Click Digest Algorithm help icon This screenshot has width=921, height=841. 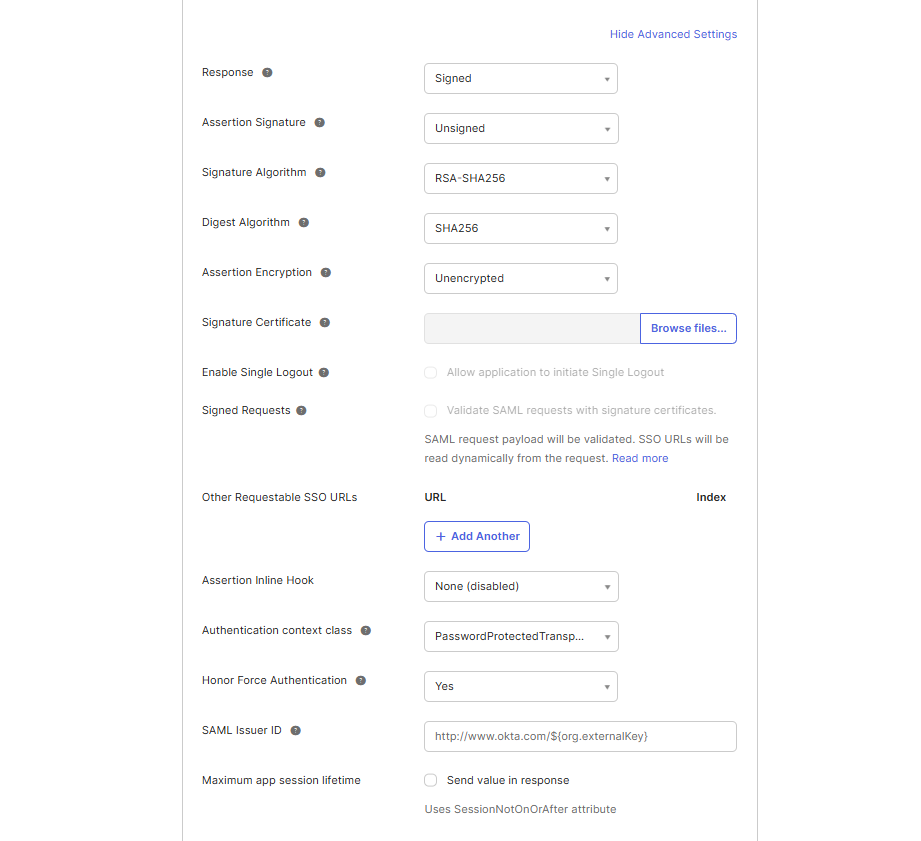304,223
